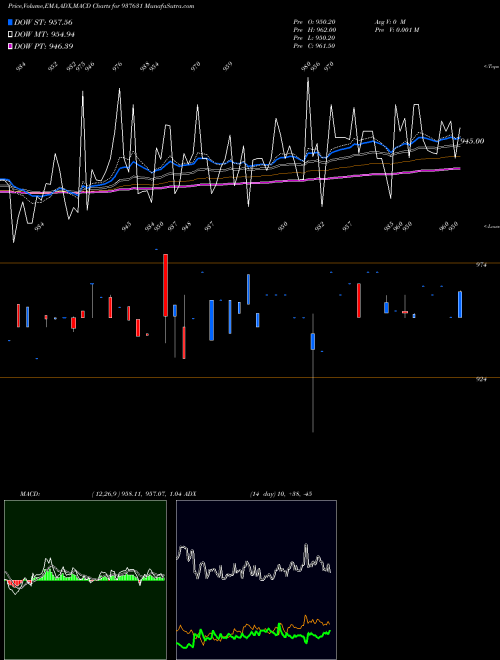This screenshot has height=660, width=500.
Task: Click the '<Tops' axis label
Action: click(491, 67)
